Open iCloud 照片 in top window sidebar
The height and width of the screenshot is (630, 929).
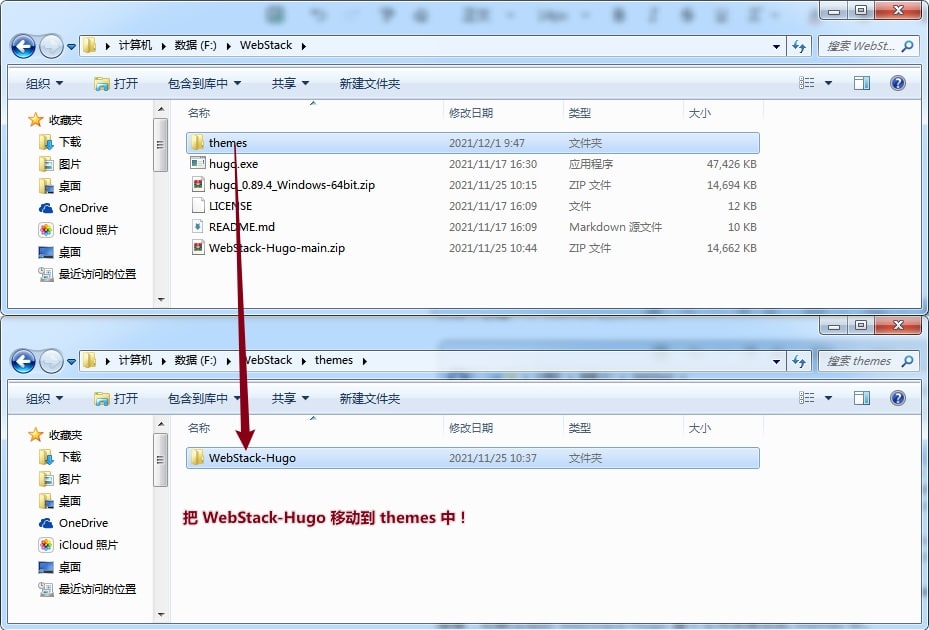tap(78, 230)
